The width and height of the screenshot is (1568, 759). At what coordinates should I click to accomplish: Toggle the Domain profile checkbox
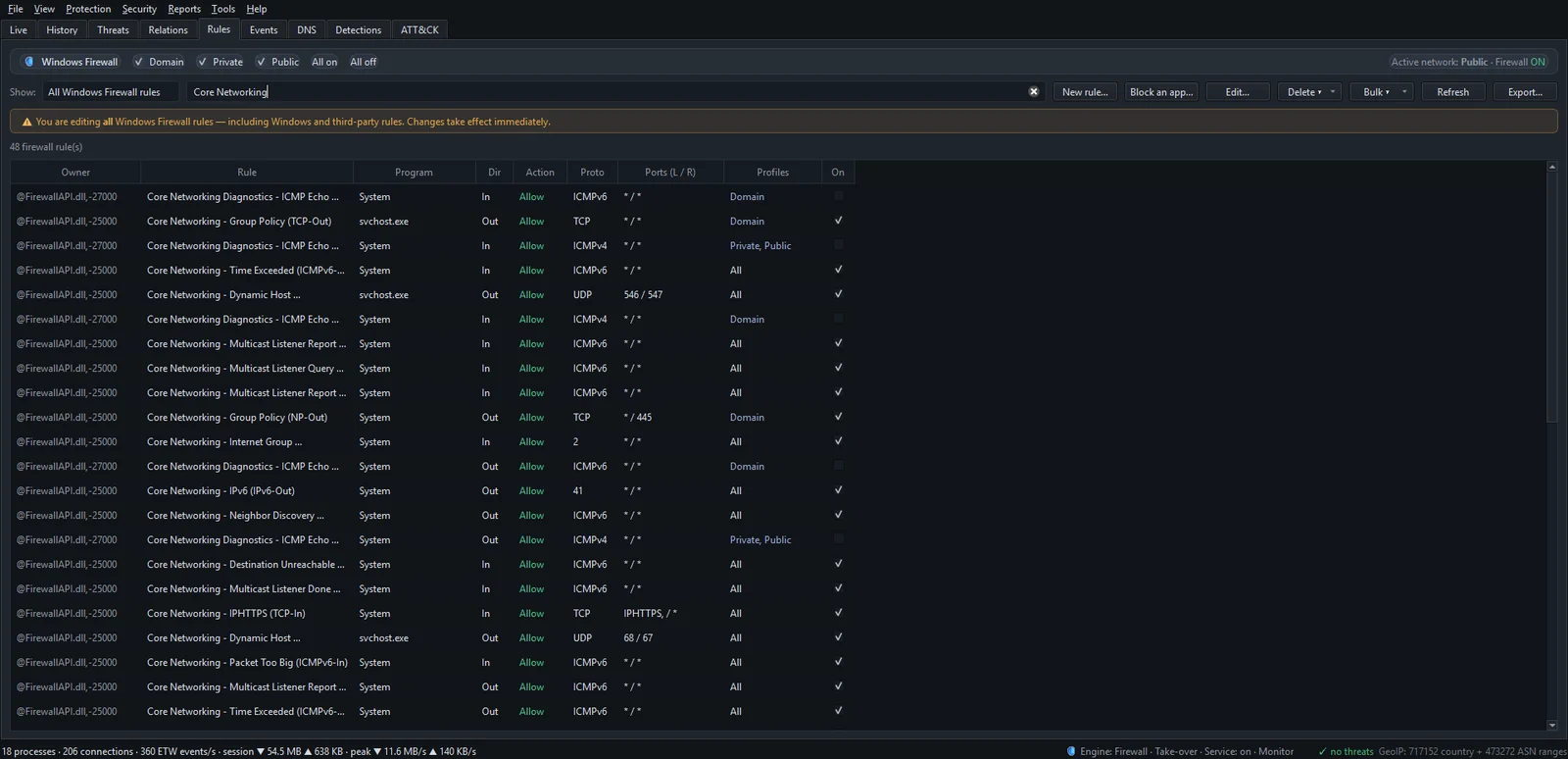pos(139,62)
